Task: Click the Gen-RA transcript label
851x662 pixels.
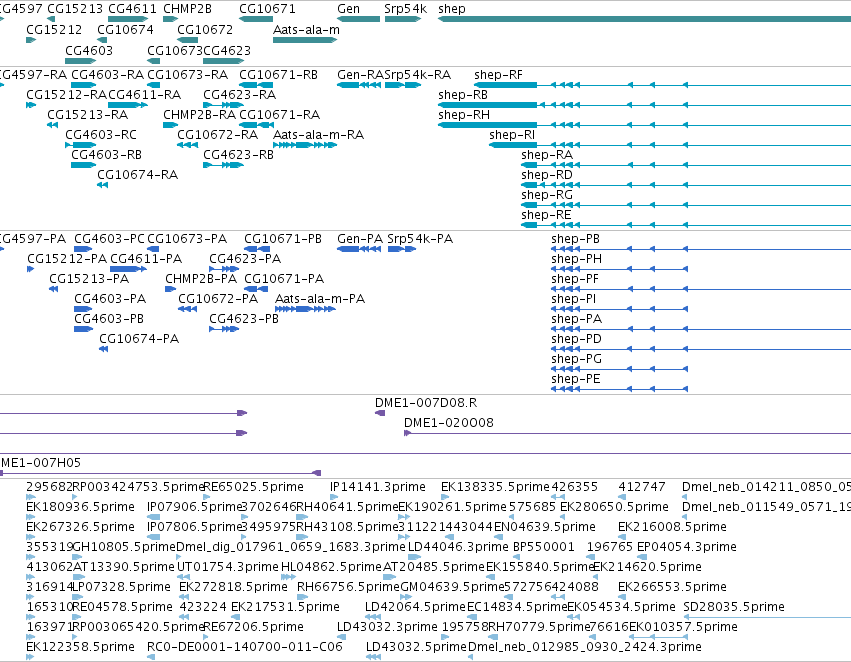Action: (360, 74)
